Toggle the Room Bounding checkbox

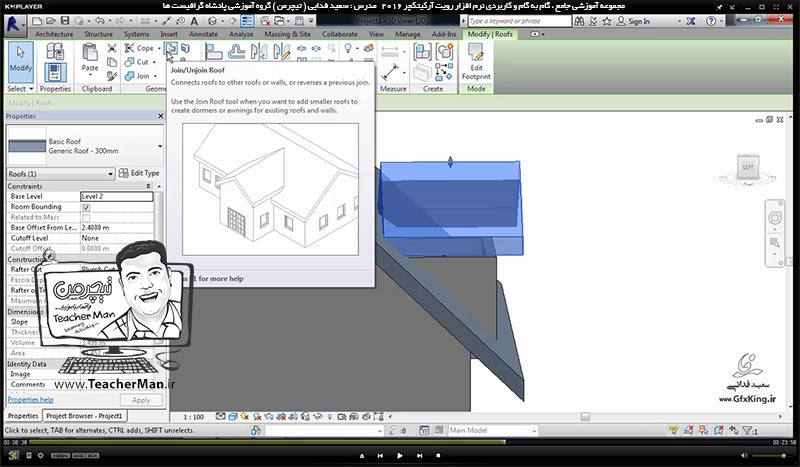coord(86,207)
